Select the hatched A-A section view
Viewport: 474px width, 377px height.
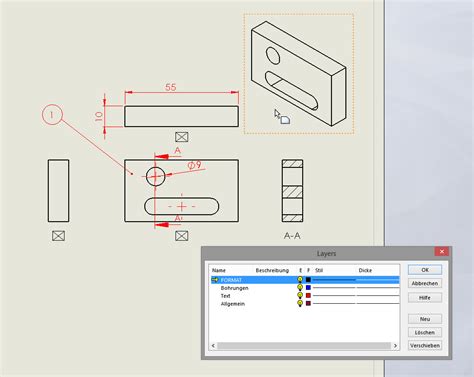coord(292,191)
